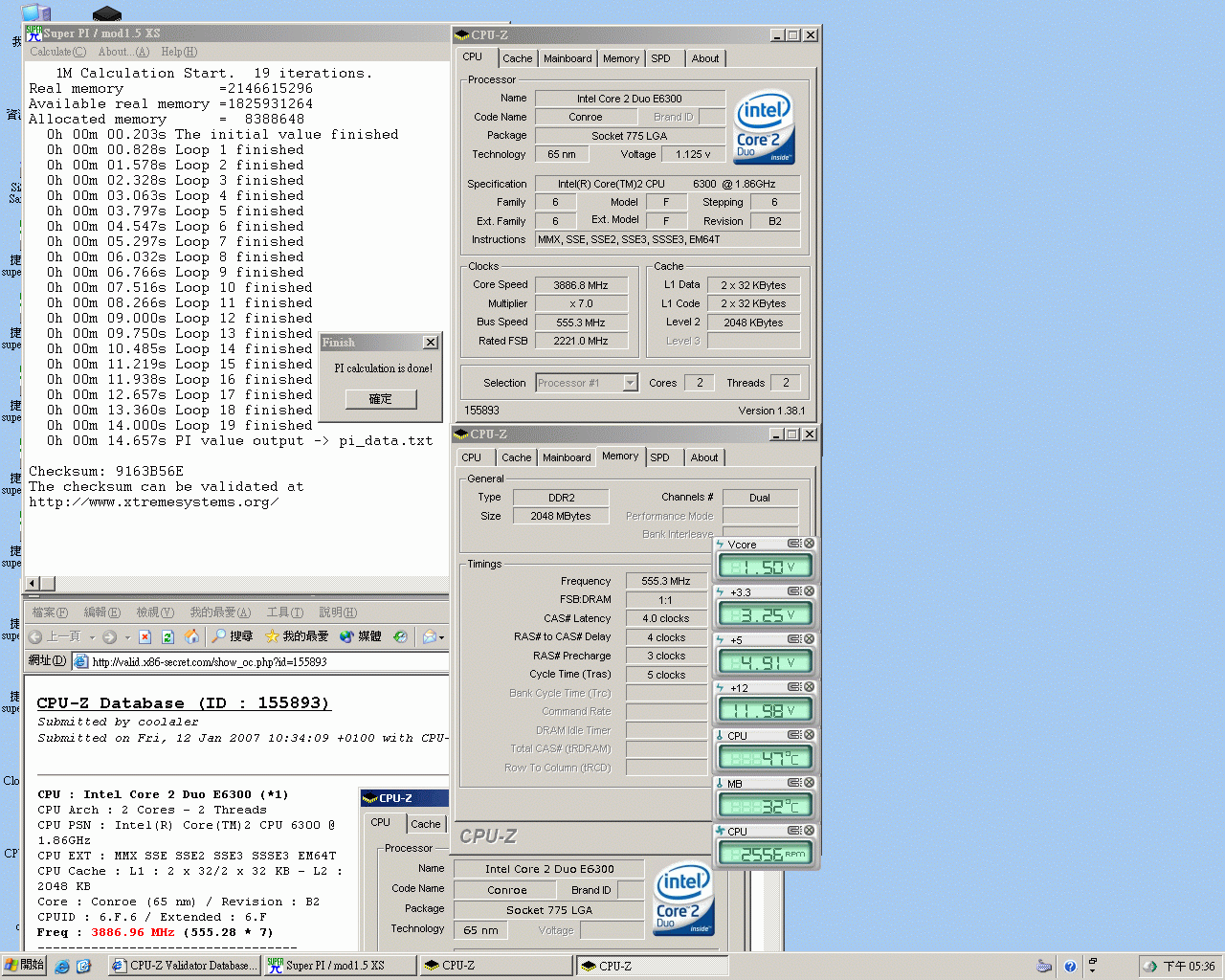Switch to Mainboard tab in top CPU-Z
This screenshot has width=1225, height=980.
568,58
